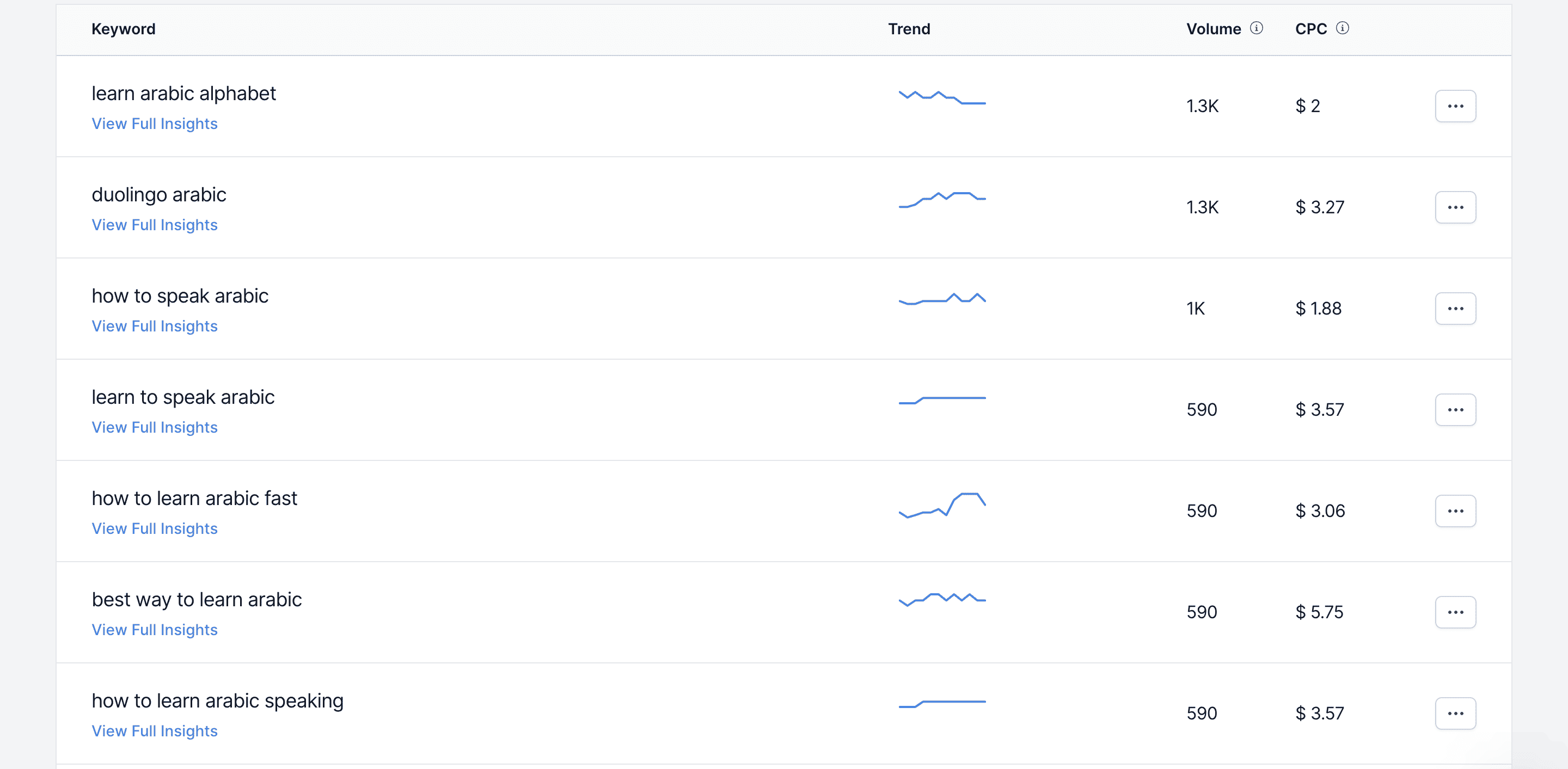The width and height of the screenshot is (1568, 769).
Task: View Full Insights for how to learn arabic fast
Action: pos(154,528)
